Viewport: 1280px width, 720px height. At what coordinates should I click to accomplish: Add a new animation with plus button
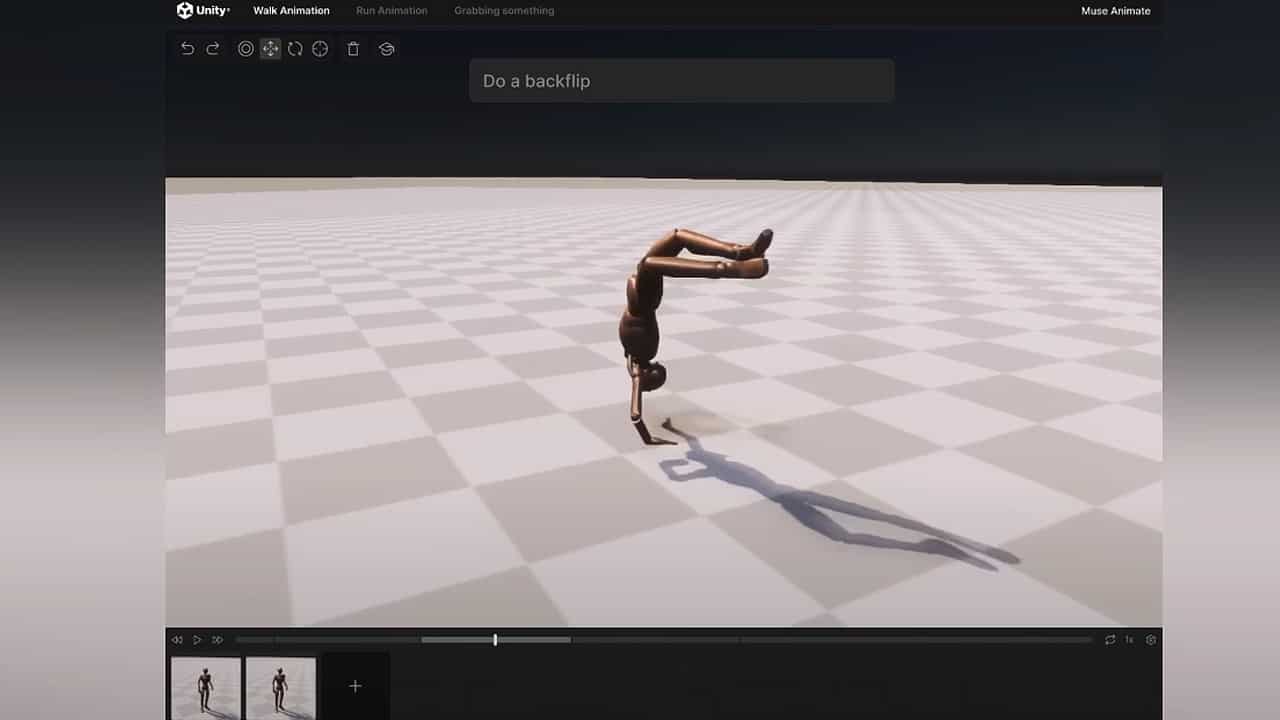[355, 686]
